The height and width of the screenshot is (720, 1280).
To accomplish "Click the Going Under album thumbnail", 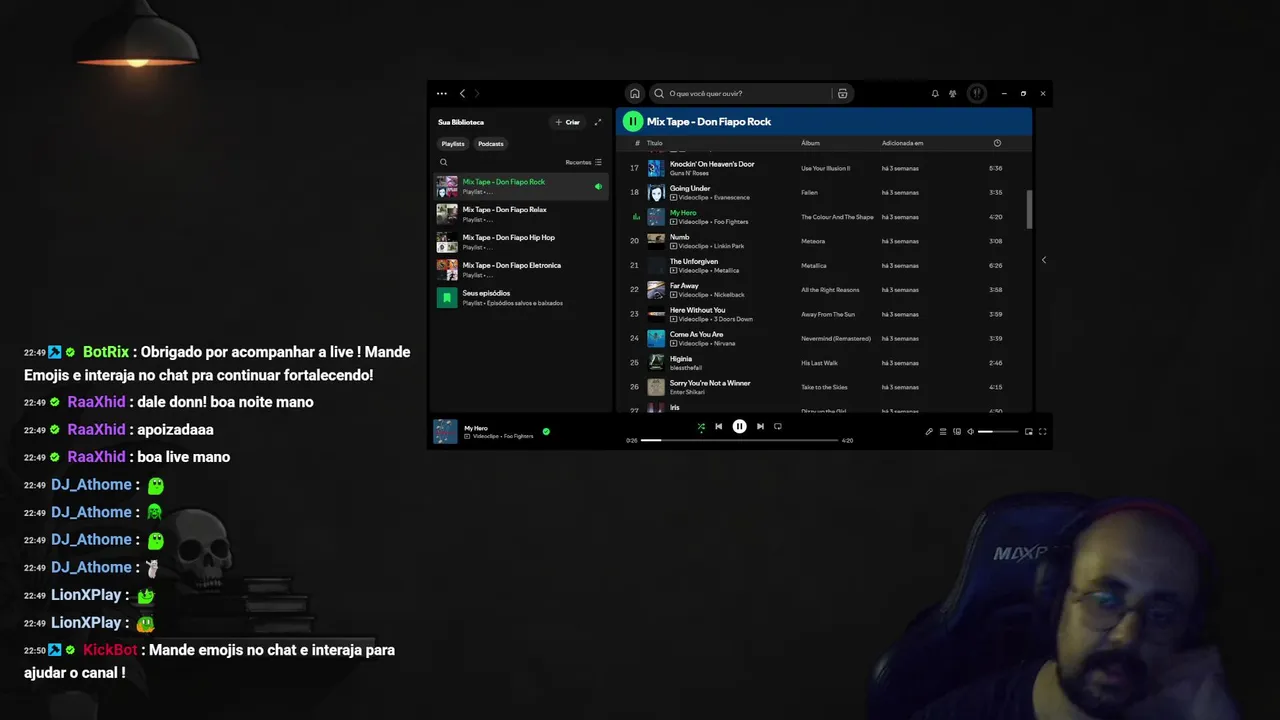I will click(x=656, y=192).
